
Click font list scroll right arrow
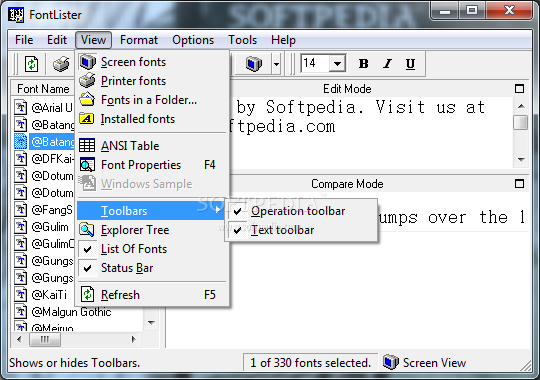(x=134, y=340)
